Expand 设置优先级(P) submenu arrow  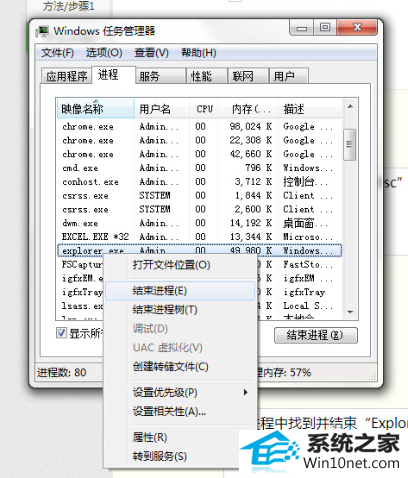[246, 392]
